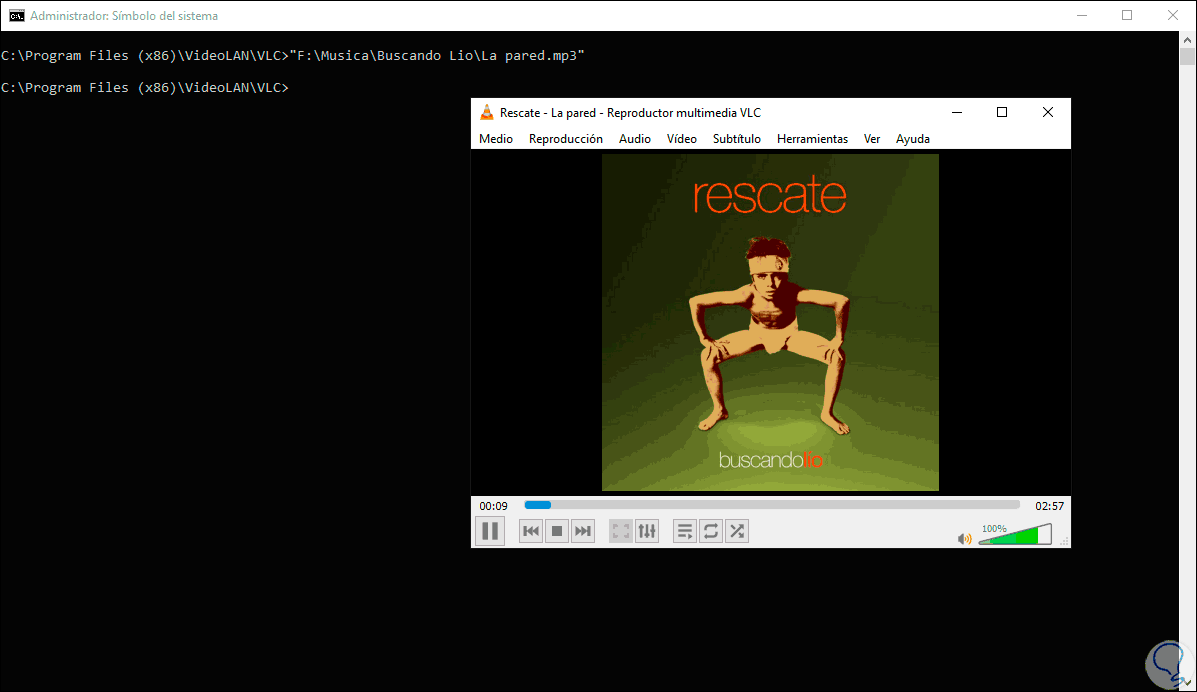Toggle random shuffle playback
Image resolution: width=1197 pixels, height=692 pixels.
pos(737,531)
